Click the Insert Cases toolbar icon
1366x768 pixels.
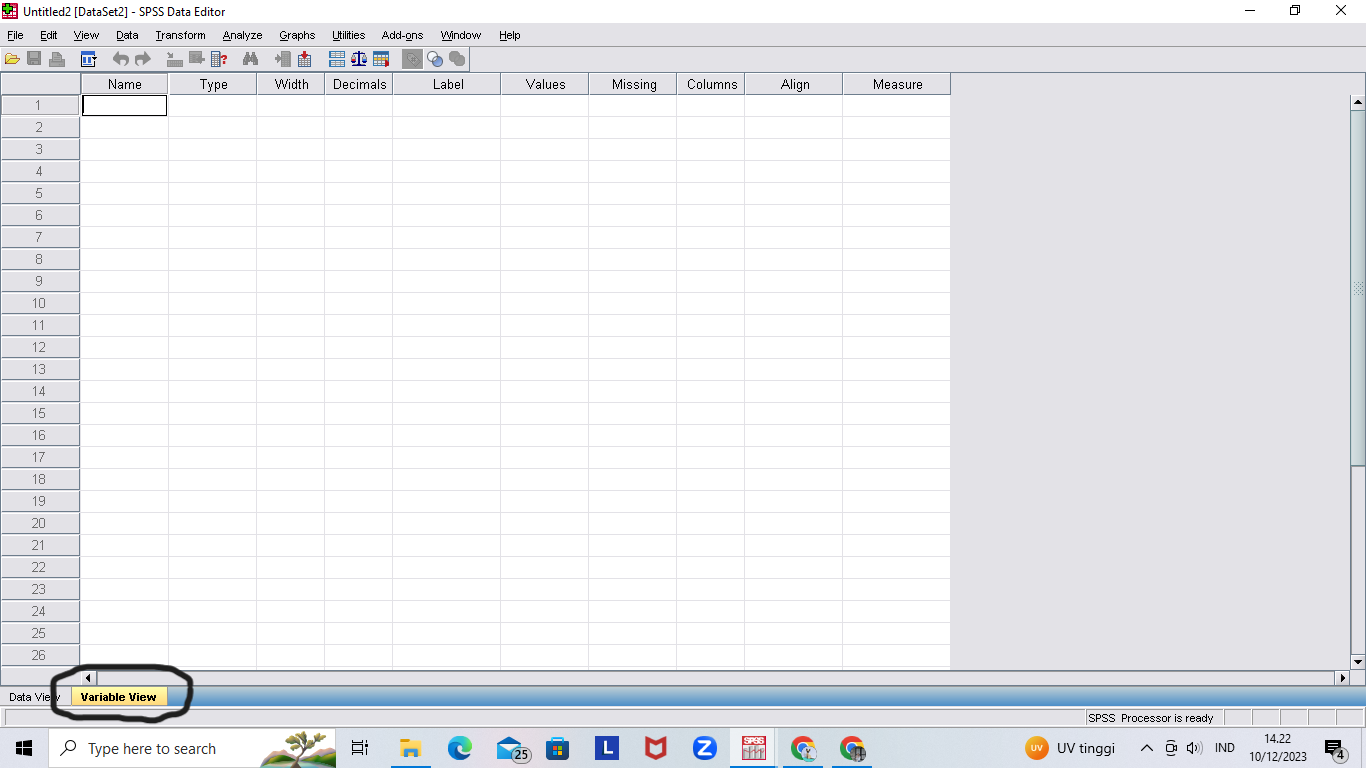click(283, 59)
